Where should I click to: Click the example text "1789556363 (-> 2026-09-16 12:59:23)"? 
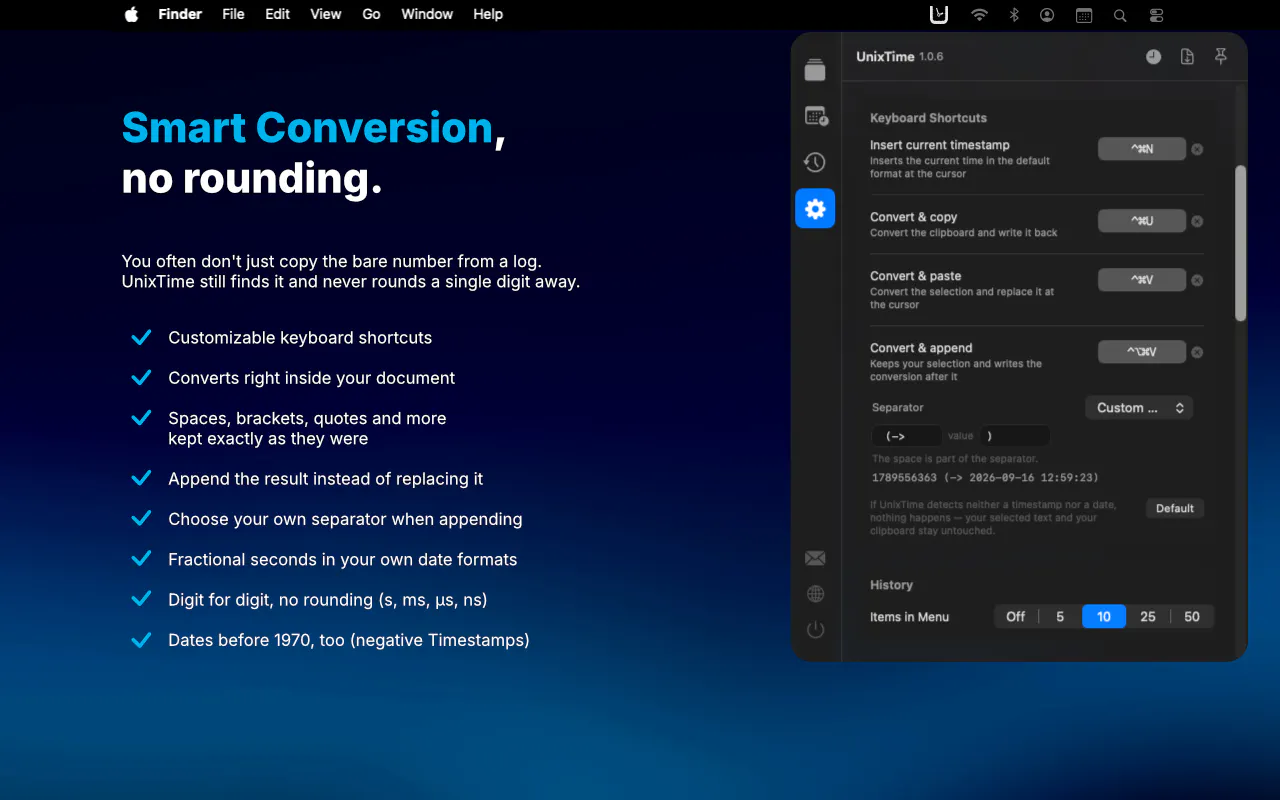985,478
